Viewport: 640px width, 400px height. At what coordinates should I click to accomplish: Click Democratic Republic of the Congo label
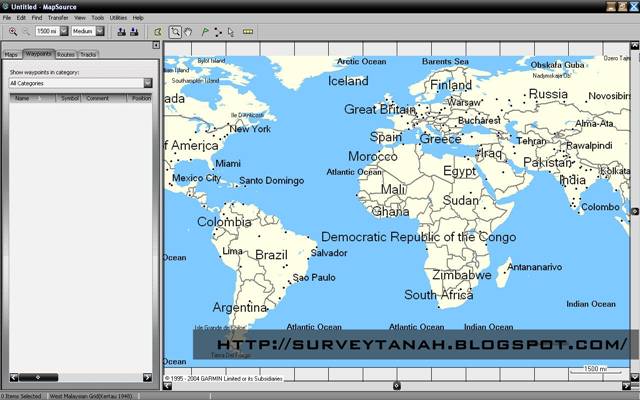coord(419,237)
